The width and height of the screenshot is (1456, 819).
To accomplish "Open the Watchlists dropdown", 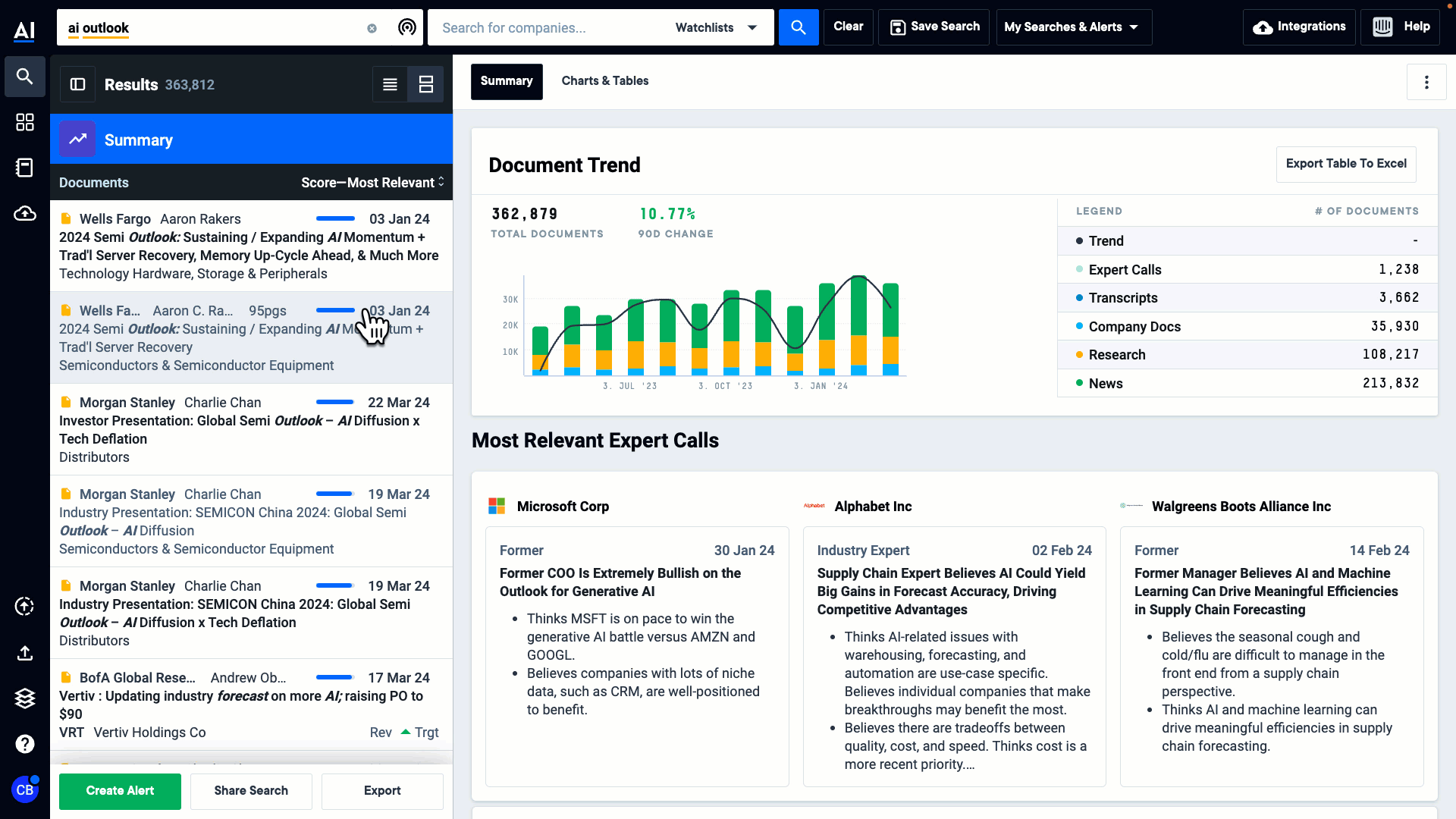I will (717, 27).
